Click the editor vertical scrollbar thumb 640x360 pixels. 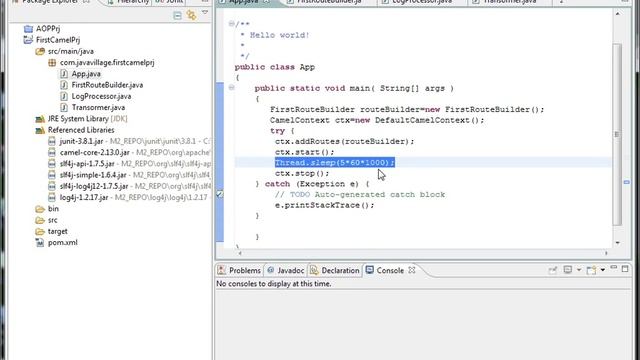click(x=617, y=134)
